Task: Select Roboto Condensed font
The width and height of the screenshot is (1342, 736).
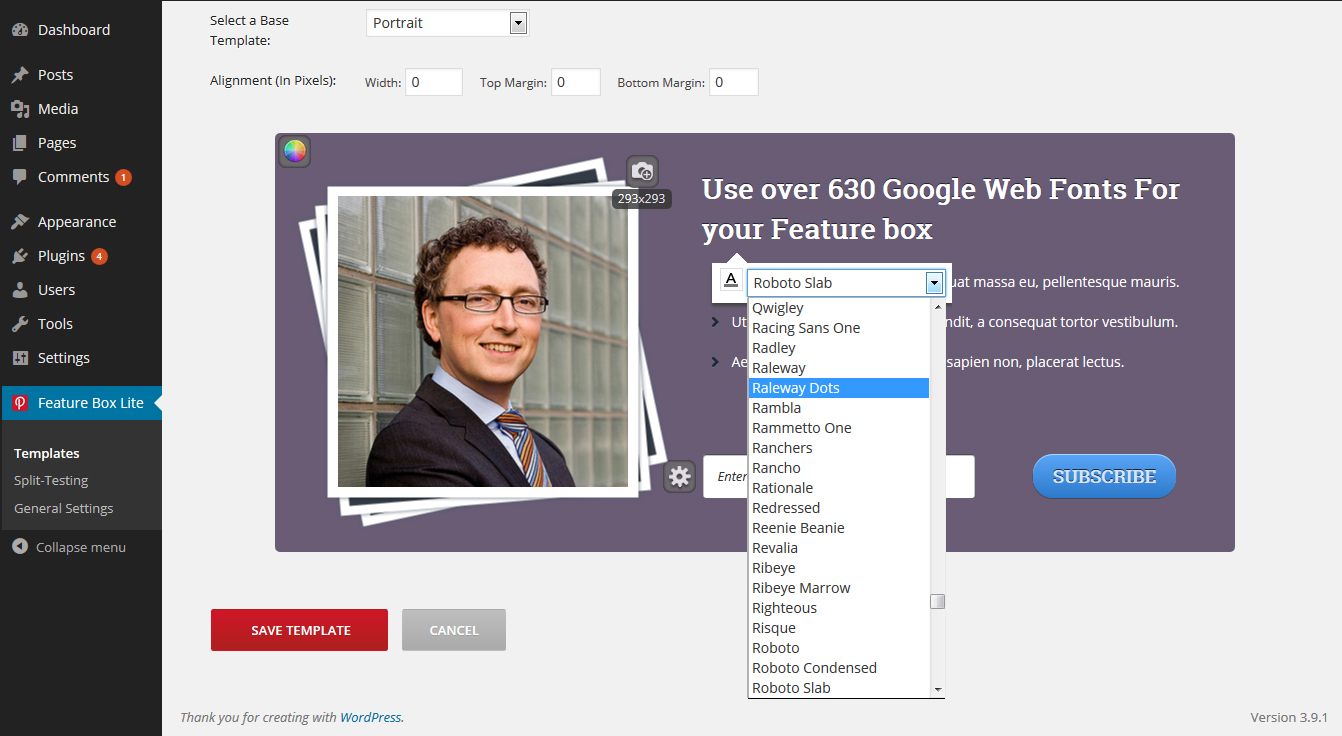Action: point(839,668)
